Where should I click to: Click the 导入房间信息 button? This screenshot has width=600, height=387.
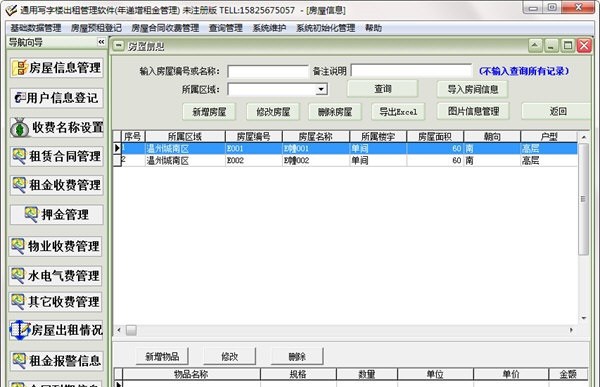pos(473,89)
